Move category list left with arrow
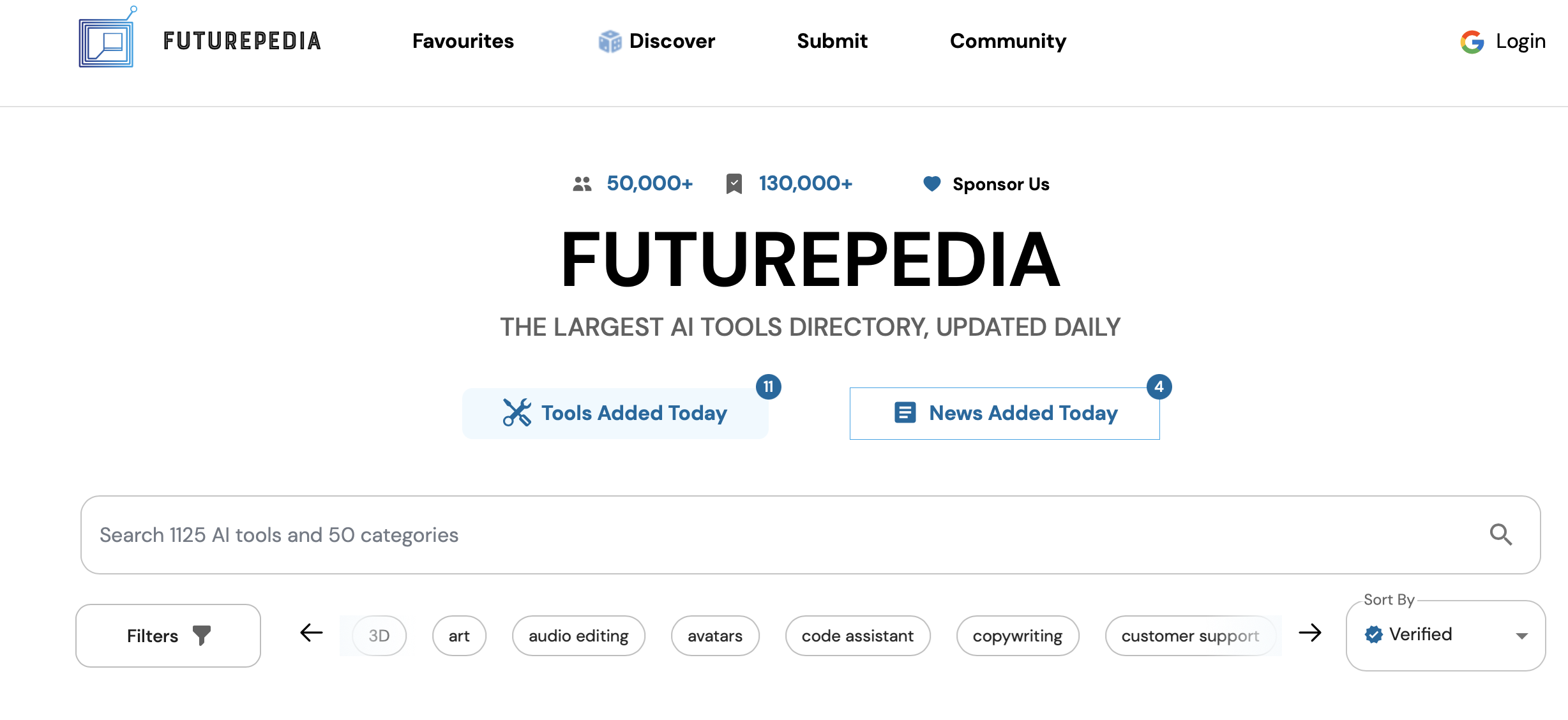Viewport: 1568px width, 720px height. [312, 633]
